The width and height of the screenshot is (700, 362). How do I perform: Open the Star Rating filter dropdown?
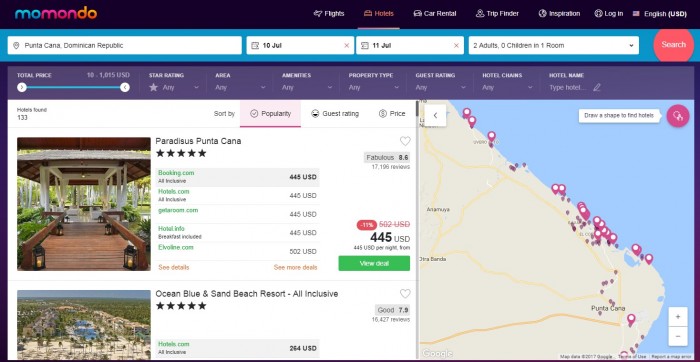click(x=174, y=87)
